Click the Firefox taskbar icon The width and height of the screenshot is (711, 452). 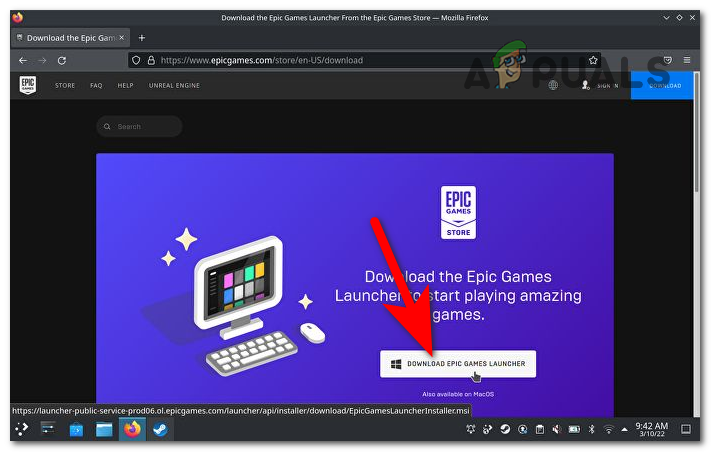132,429
